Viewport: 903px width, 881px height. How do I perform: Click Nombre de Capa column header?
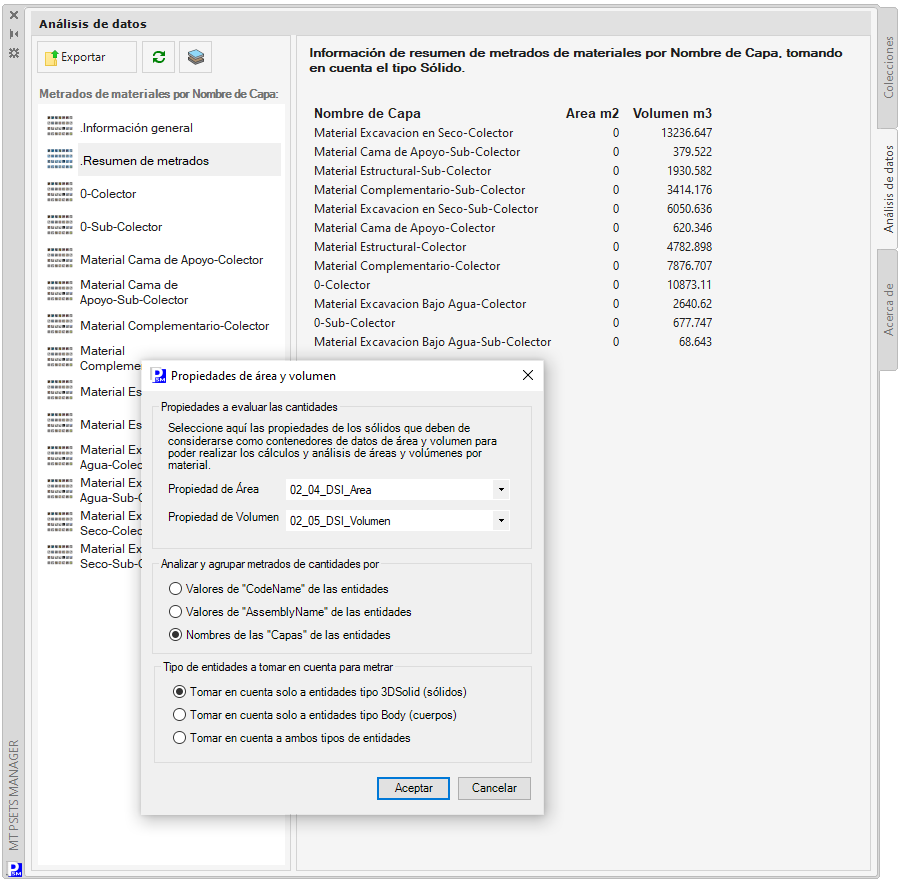coord(367,113)
